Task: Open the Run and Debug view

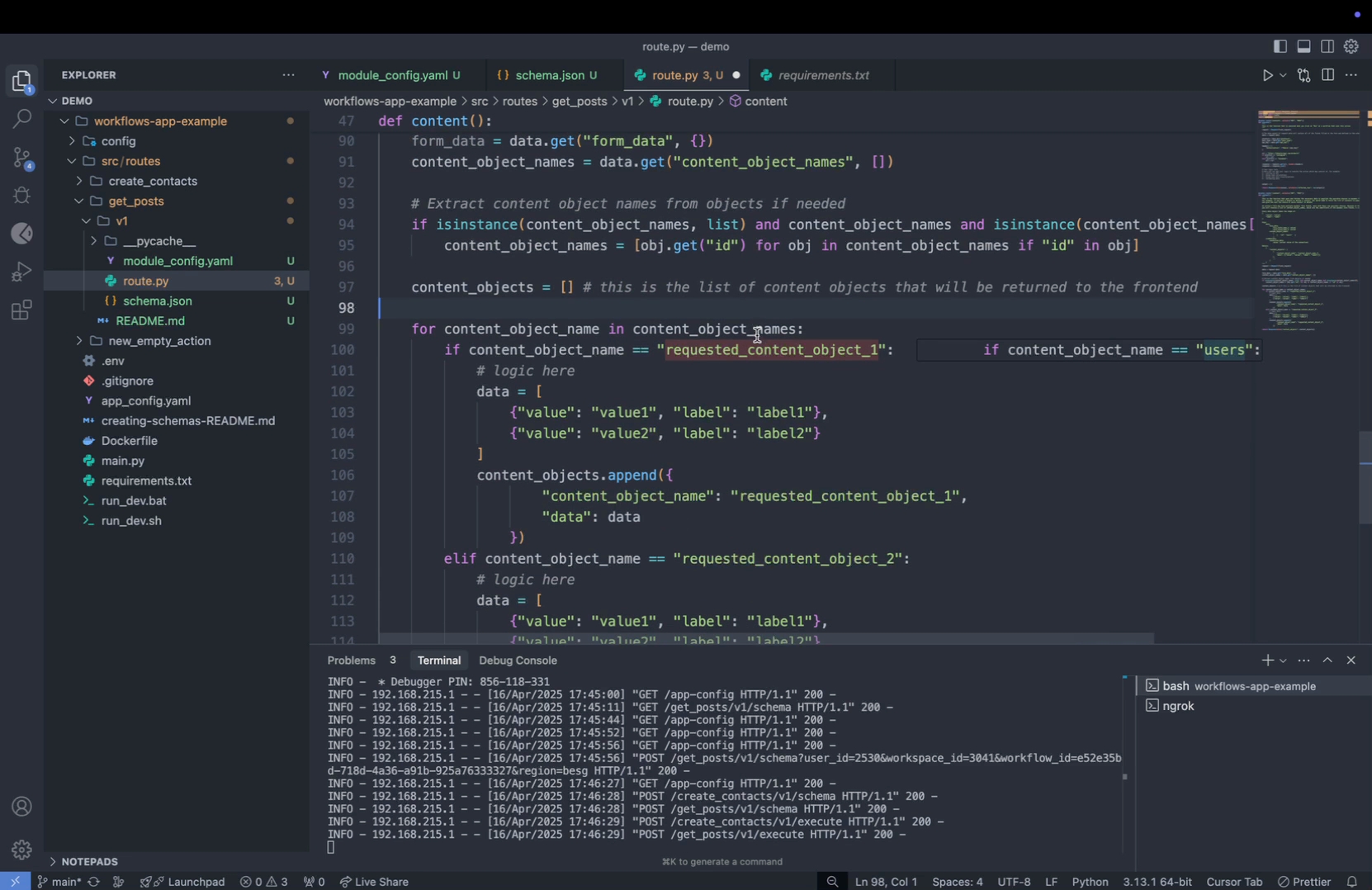Action: coord(22,272)
